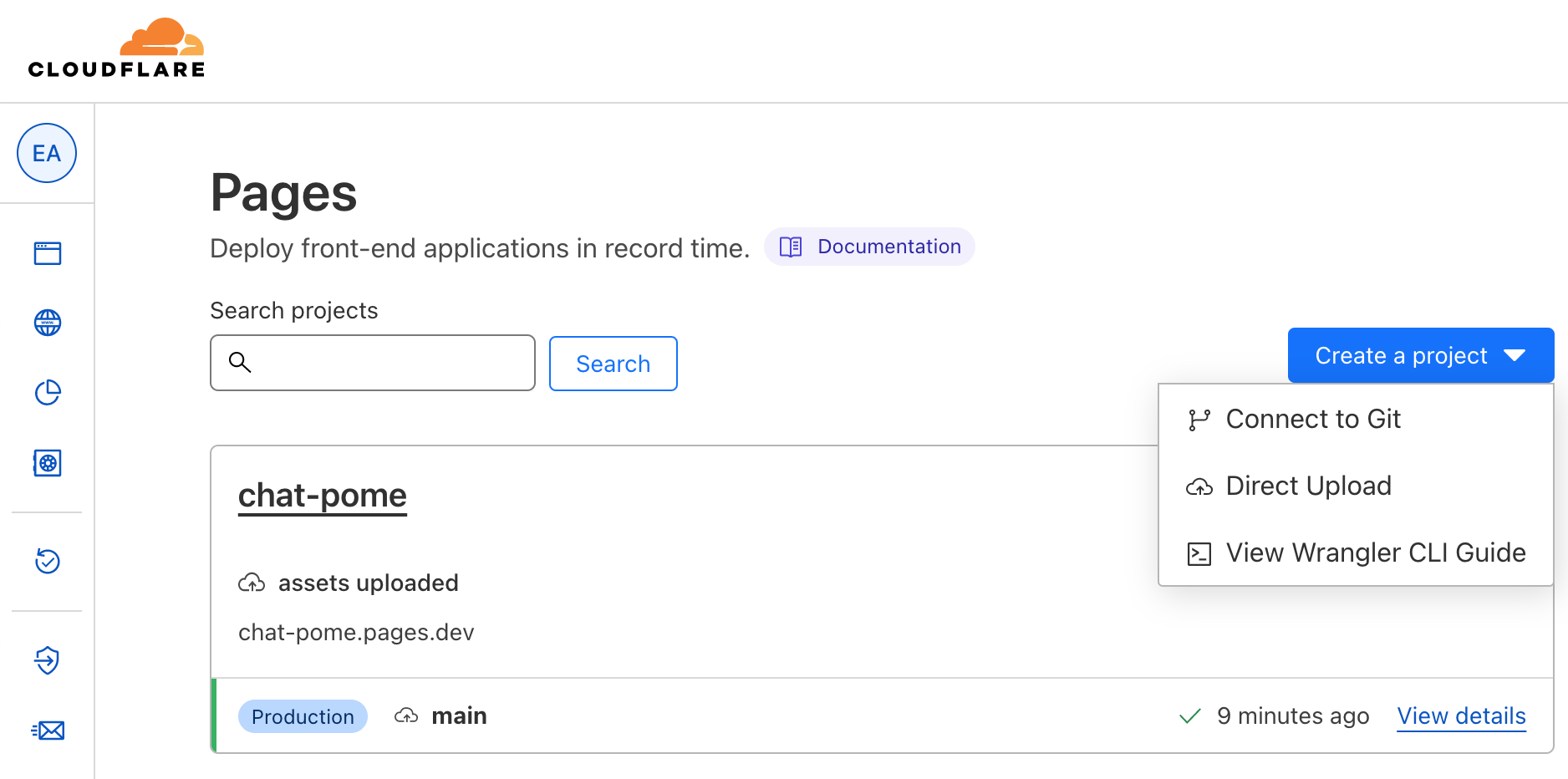
Task: Click the Cloudflare logo
Action: click(x=116, y=48)
